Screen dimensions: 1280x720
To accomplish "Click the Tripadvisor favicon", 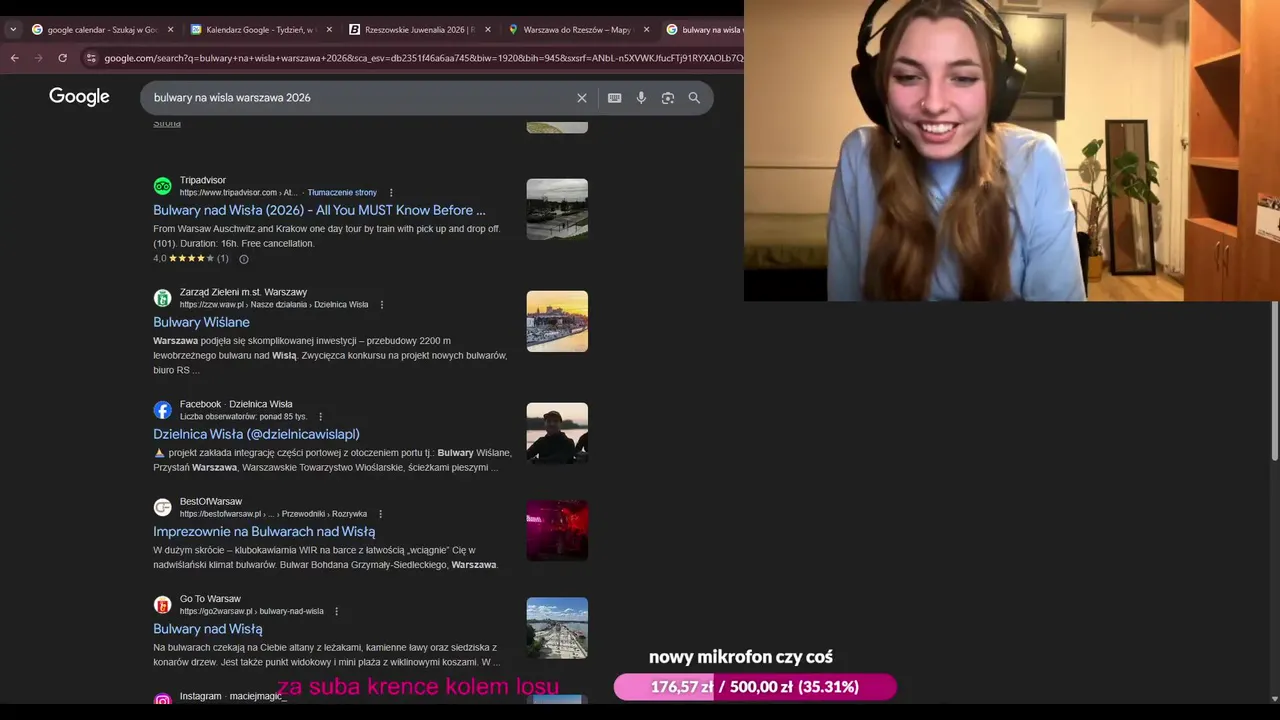I will click(162, 186).
